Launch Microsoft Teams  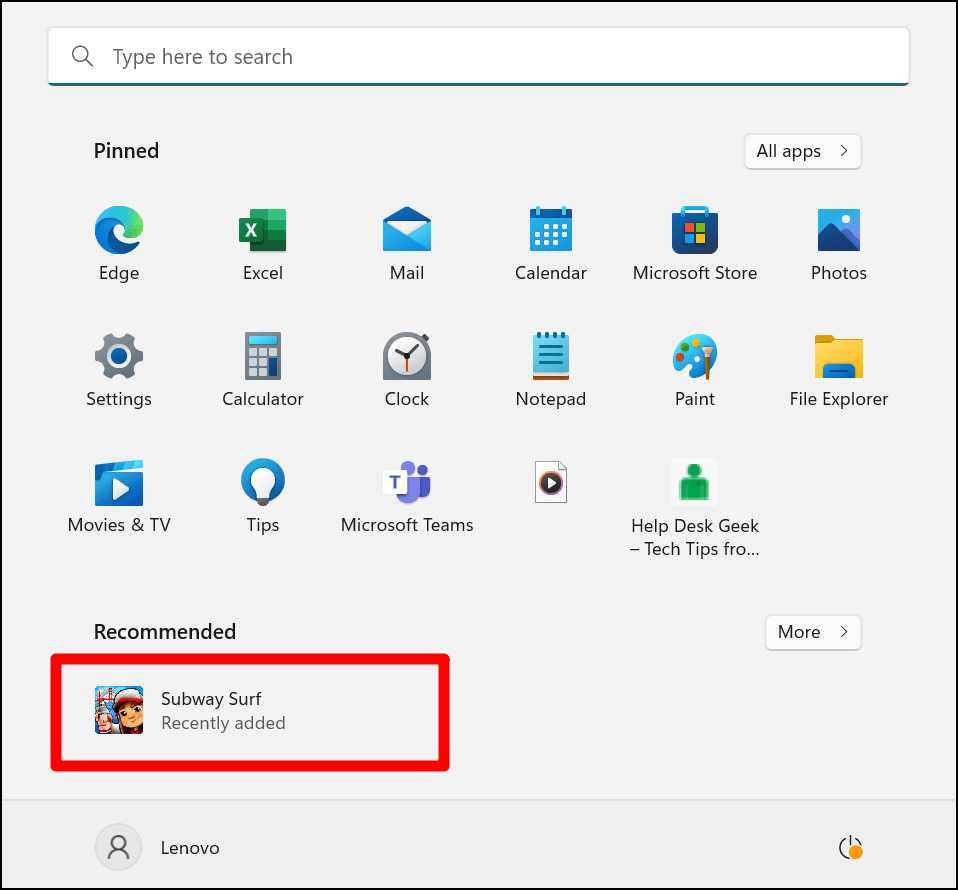click(x=407, y=482)
